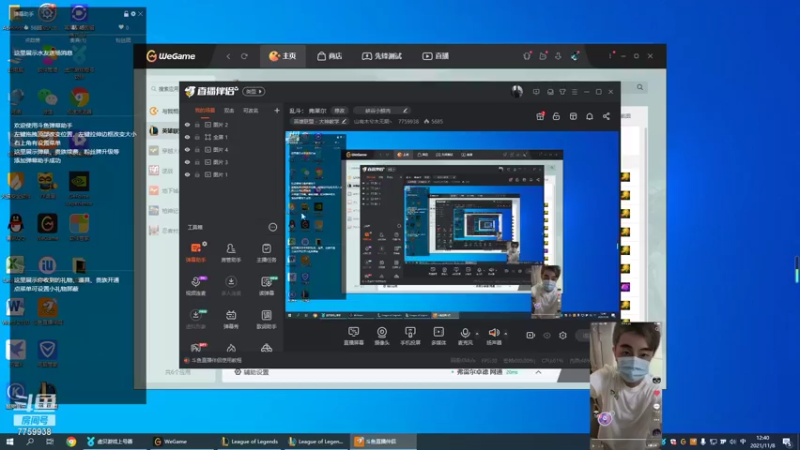Select the 全屏 1 layer row
Screen dimensions: 800x450
tap(230, 137)
